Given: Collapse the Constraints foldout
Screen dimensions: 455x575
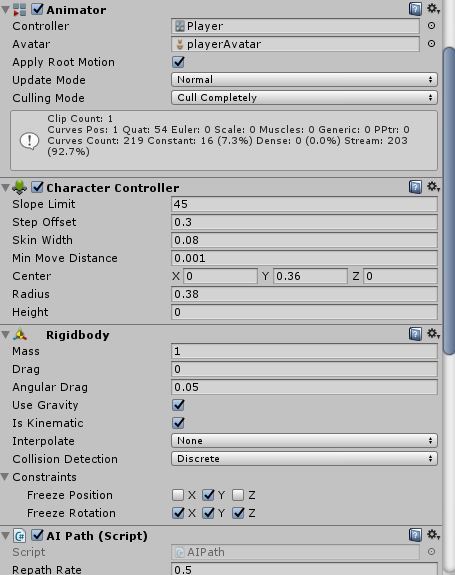Looking at the screenshot, I should point(5,477).
